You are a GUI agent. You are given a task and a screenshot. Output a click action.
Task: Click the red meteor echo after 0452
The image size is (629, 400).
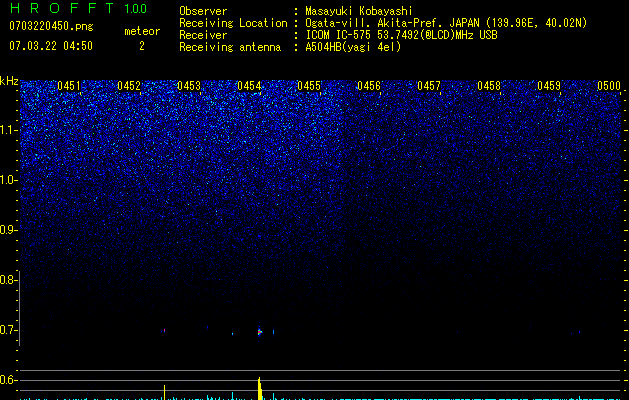coord(164,331)
